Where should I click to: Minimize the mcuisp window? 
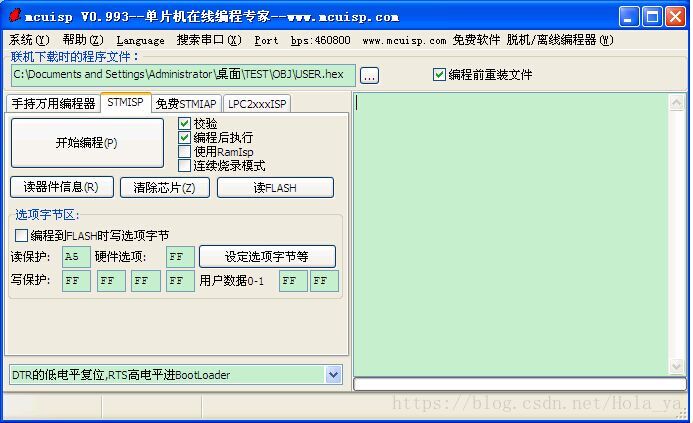point(628,17)
